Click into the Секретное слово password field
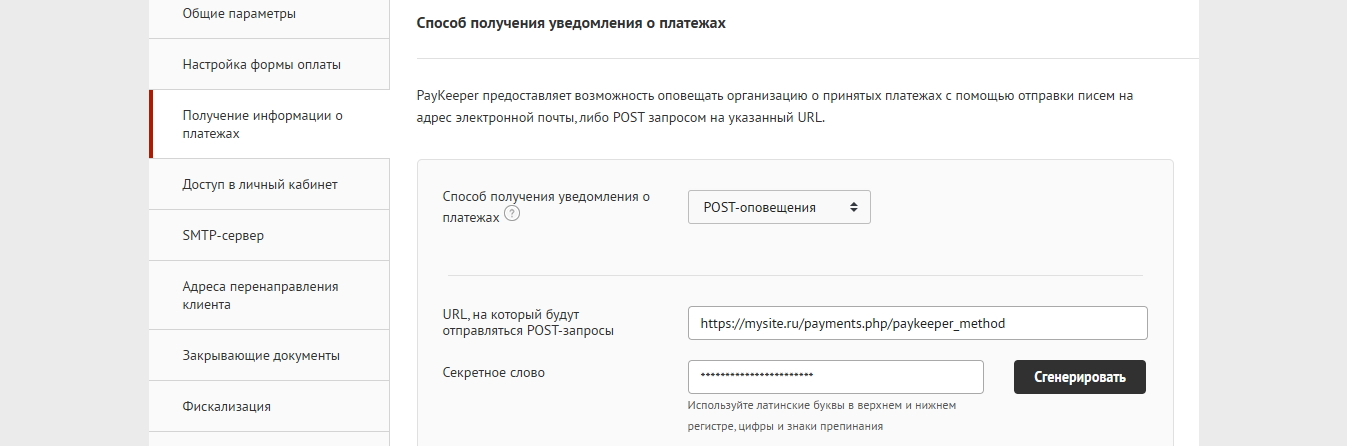Screen dimensions: 1347x446 (x=835, y=377)
